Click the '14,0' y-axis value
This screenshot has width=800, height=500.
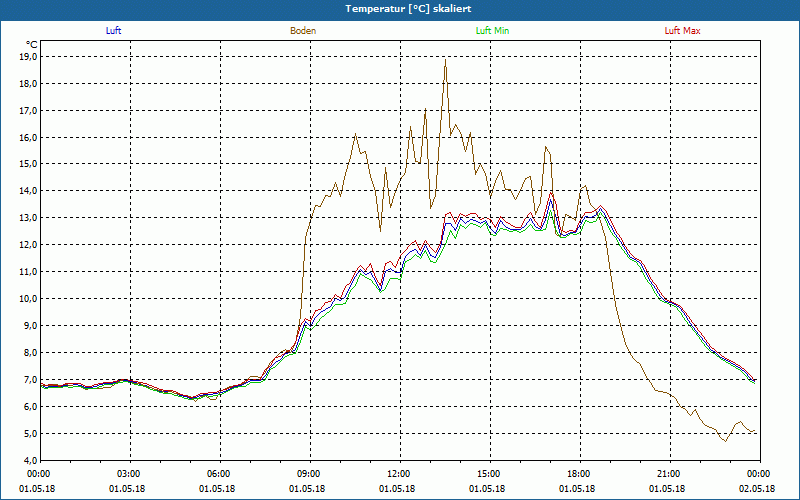(x=28, y=191)
